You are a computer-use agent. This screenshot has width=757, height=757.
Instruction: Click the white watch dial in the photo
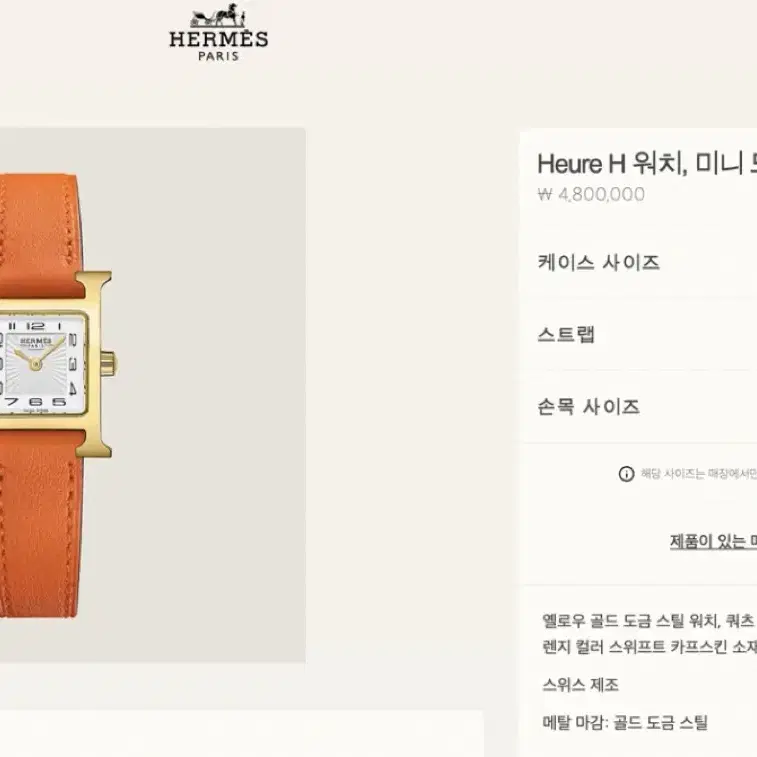pyautogui.click(x=41, y=364)
